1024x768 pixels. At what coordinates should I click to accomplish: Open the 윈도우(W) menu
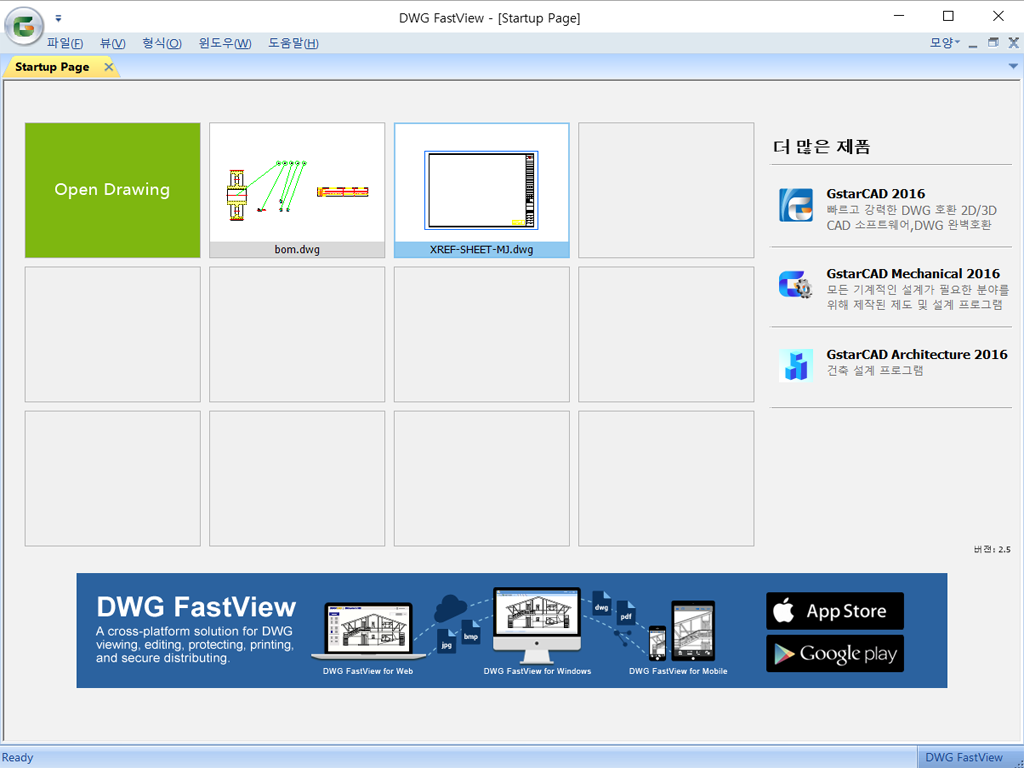[225, 43]
